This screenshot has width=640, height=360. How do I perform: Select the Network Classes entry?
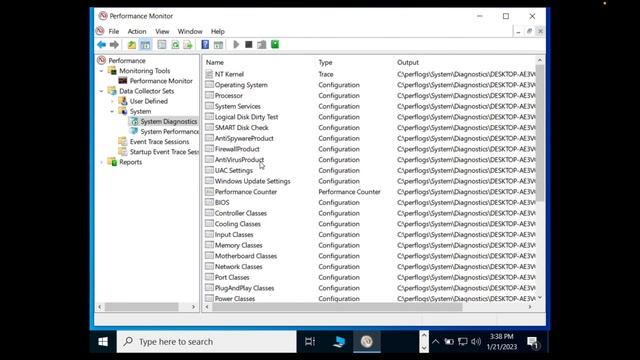tap(238, 267)
